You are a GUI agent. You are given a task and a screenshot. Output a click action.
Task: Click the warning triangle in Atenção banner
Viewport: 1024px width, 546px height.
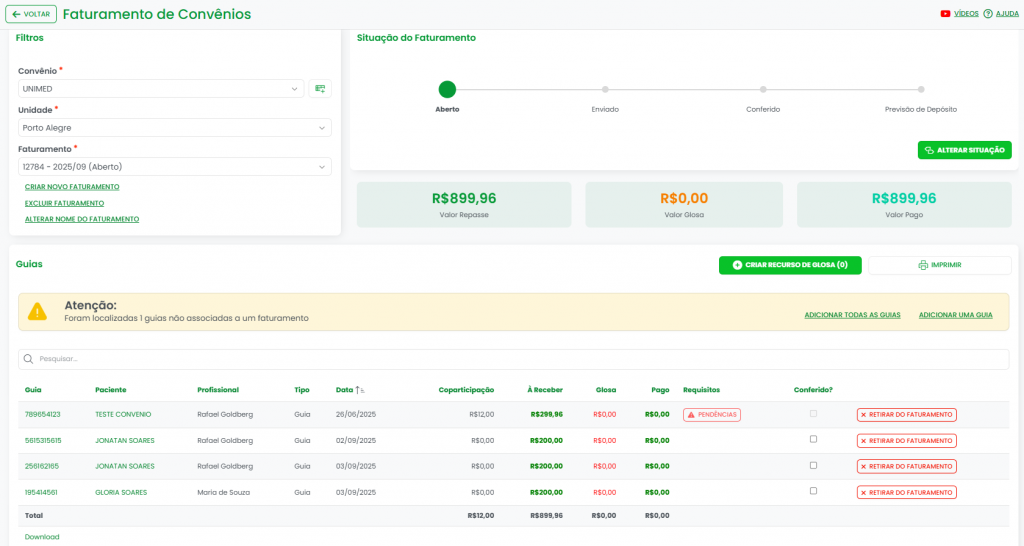[x=37, y=311]
